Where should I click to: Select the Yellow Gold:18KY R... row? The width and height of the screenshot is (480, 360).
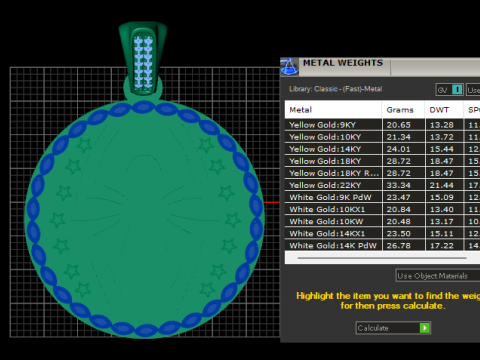382,173
